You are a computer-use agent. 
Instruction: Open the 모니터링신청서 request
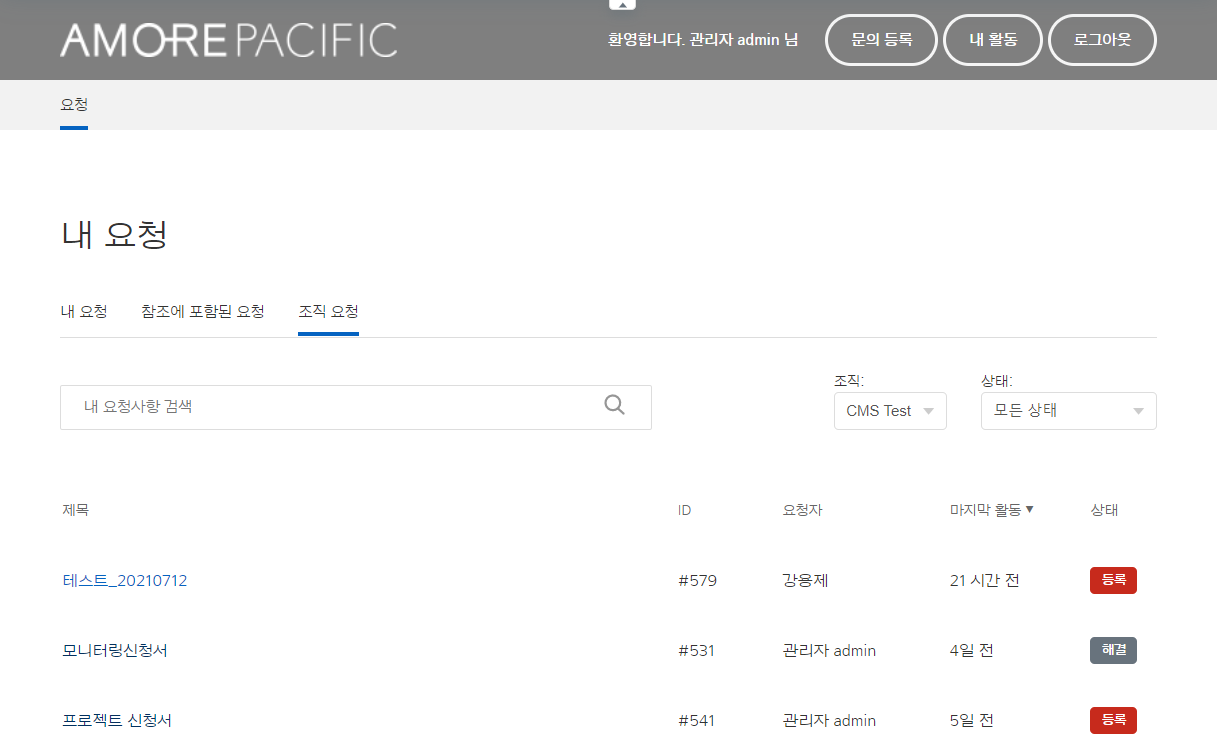tap(115, 650)
